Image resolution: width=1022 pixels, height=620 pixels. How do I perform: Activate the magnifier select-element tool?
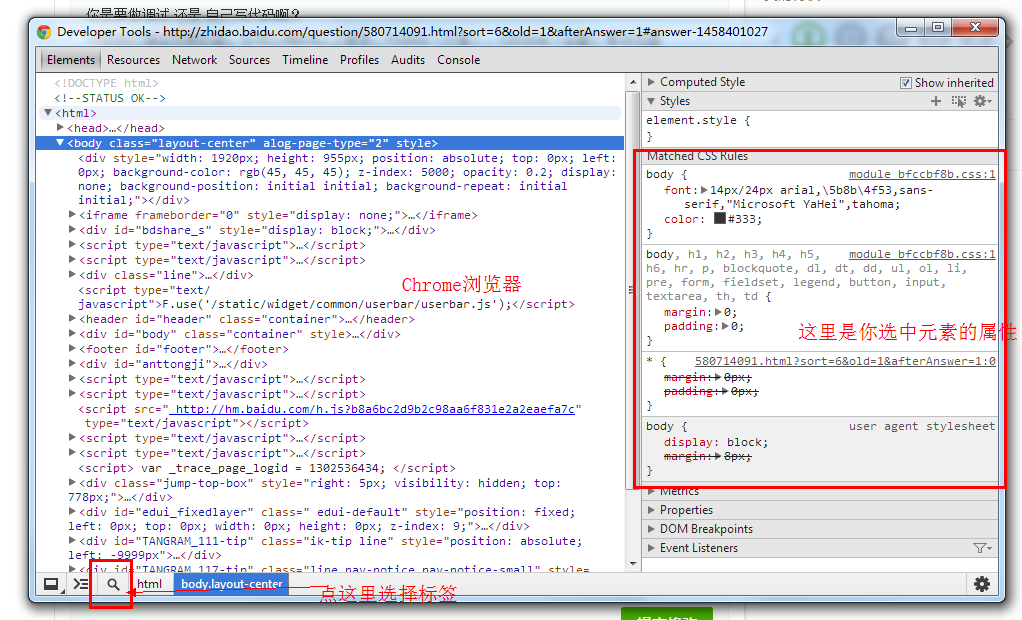113,584
